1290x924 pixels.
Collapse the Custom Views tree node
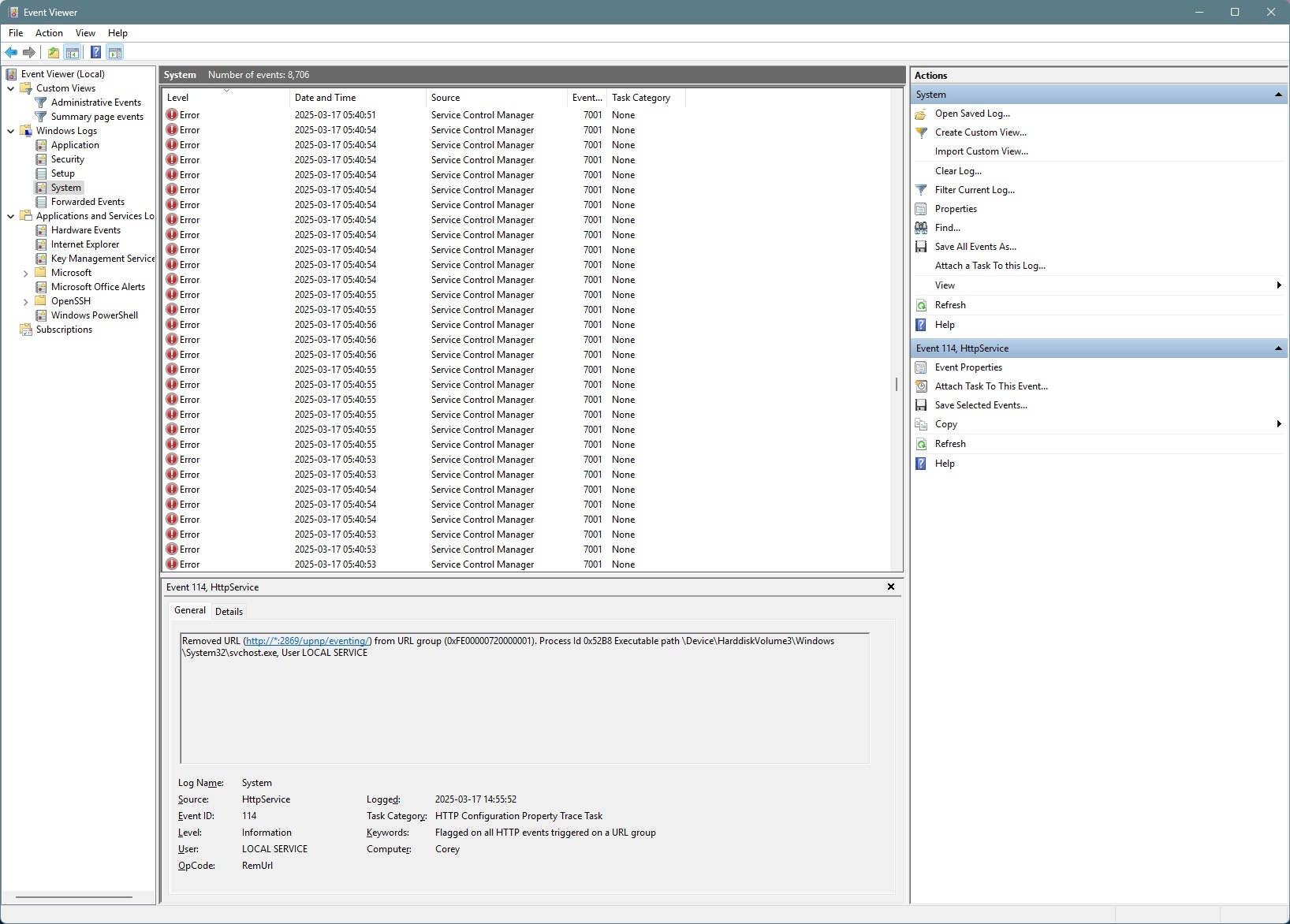(10, 88)
